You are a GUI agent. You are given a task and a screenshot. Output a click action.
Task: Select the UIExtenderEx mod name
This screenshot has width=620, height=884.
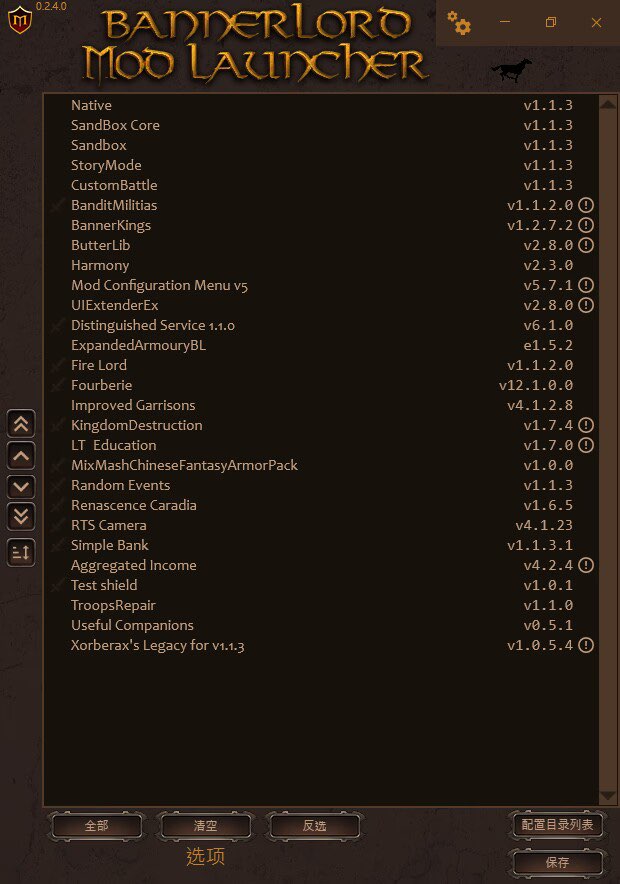[115, 306]
